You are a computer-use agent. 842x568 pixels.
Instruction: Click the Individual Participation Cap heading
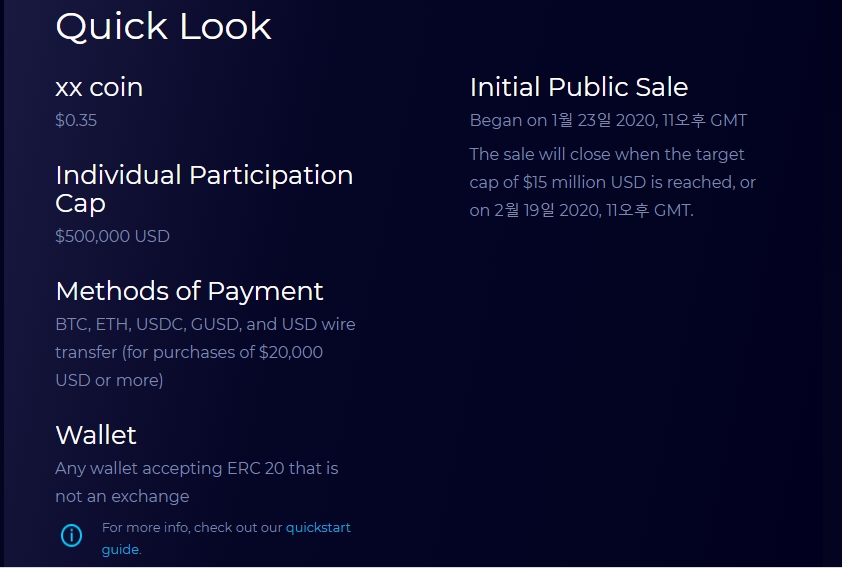(x=204, y=189)
